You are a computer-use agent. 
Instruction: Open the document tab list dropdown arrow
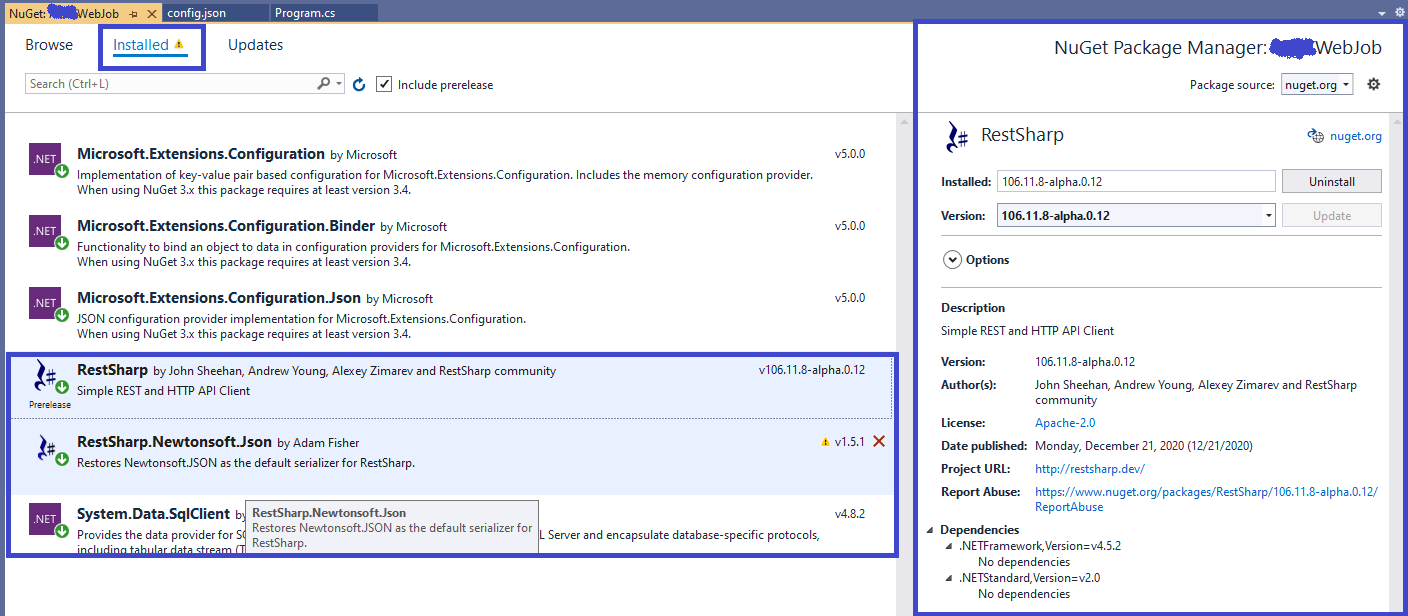[1383, 13]
